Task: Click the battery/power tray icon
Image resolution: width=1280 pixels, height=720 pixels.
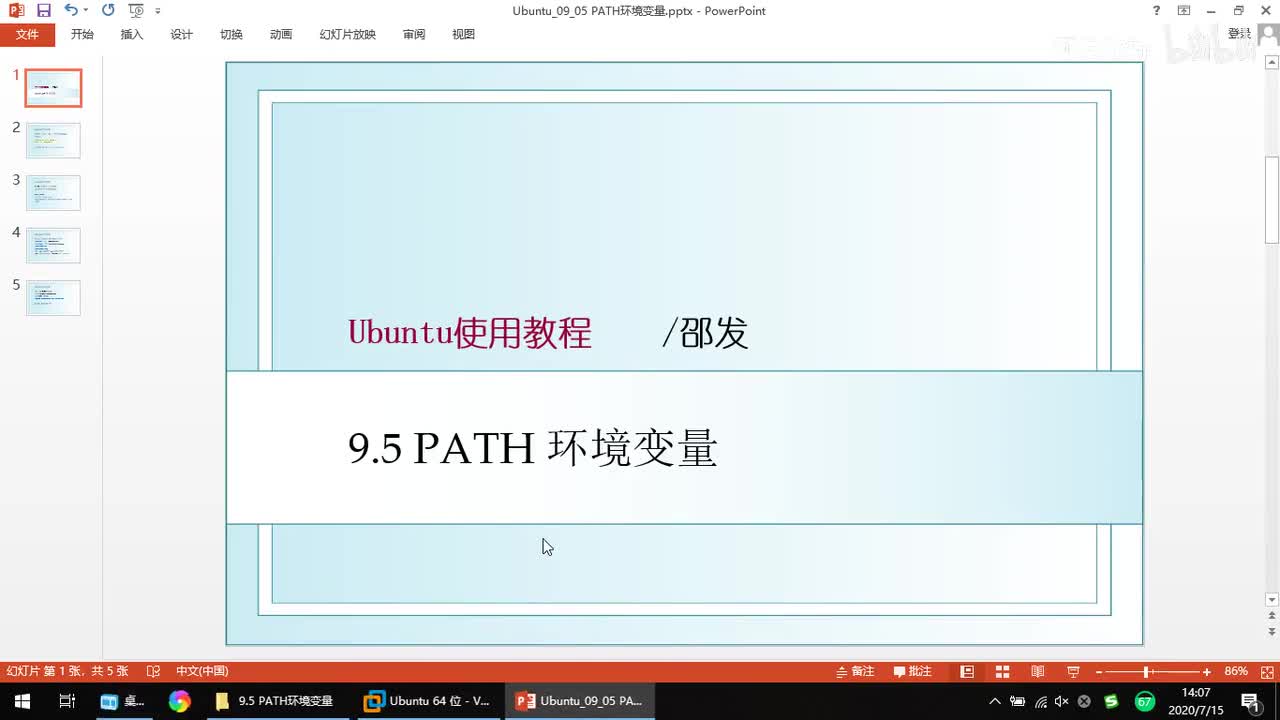Action: tap(1018, 701)
